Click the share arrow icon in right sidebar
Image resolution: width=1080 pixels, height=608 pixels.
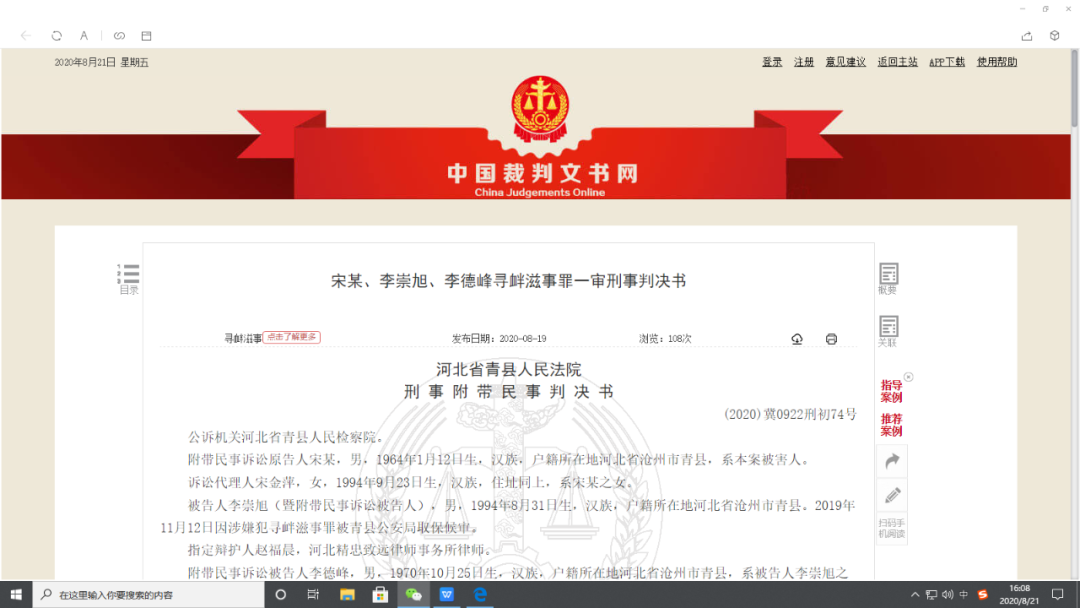(890, 460)
